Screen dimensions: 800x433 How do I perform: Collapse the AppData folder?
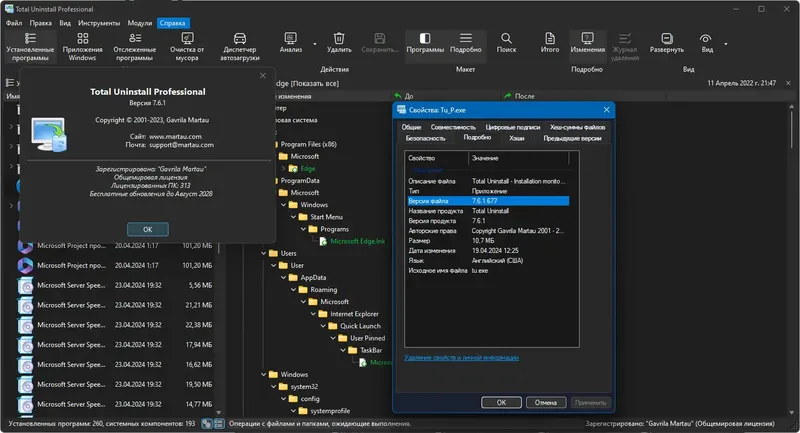click(x=284, y=278)
